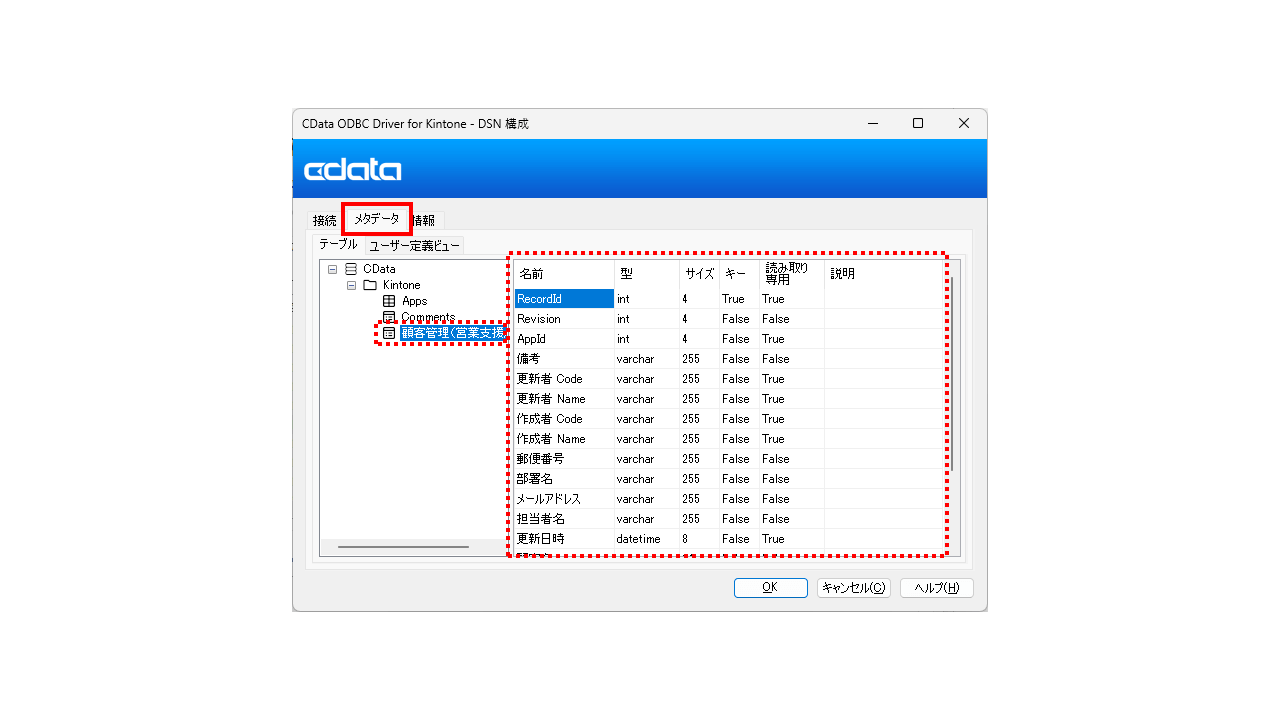This screenshot has width=1280, height=720.
Task: Select the 更新者 Code row
Action: (728, 379)
